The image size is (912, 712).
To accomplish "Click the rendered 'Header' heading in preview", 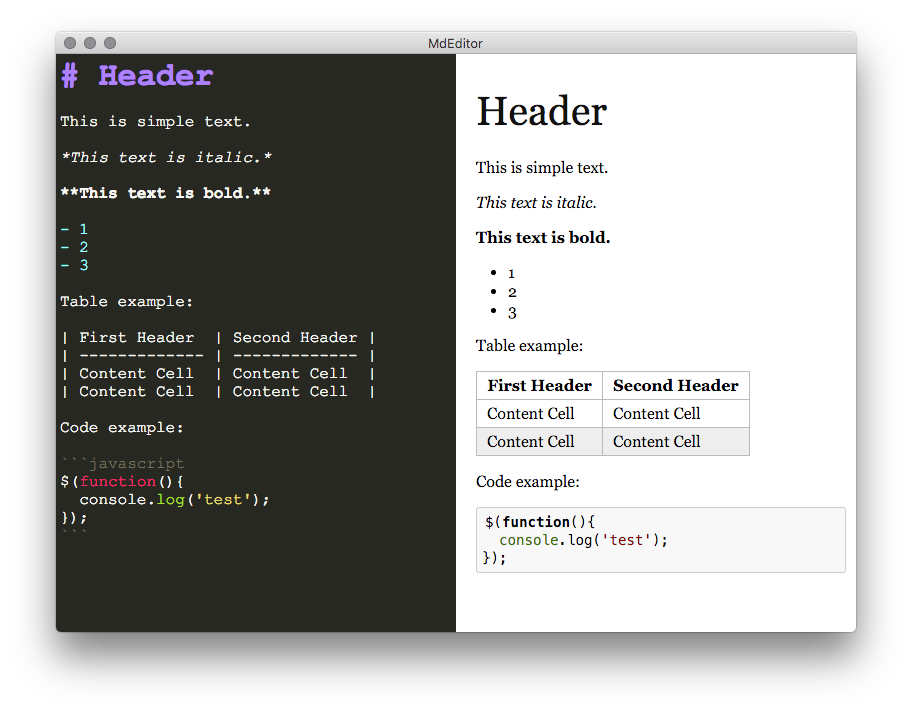I will [542, 111].
